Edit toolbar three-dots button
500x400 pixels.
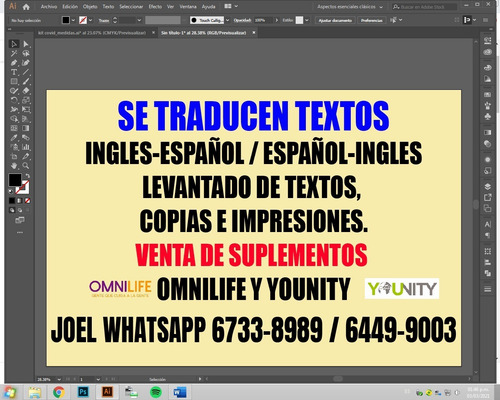[20, 232]
